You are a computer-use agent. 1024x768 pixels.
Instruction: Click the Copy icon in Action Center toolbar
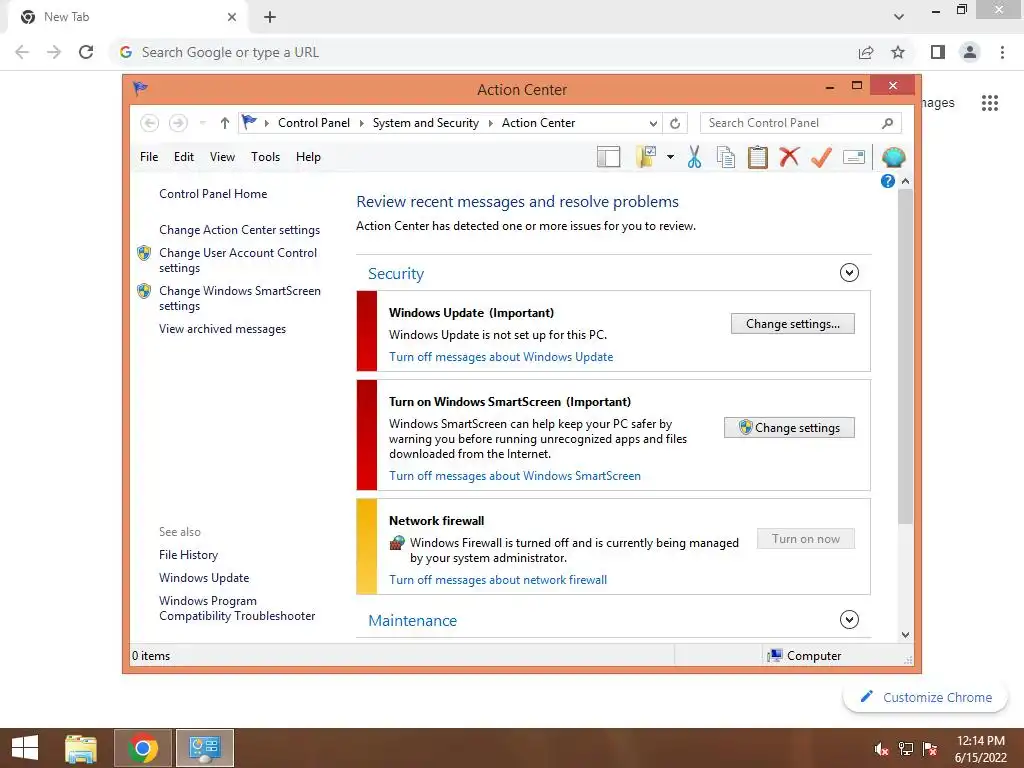pos(726,157)
